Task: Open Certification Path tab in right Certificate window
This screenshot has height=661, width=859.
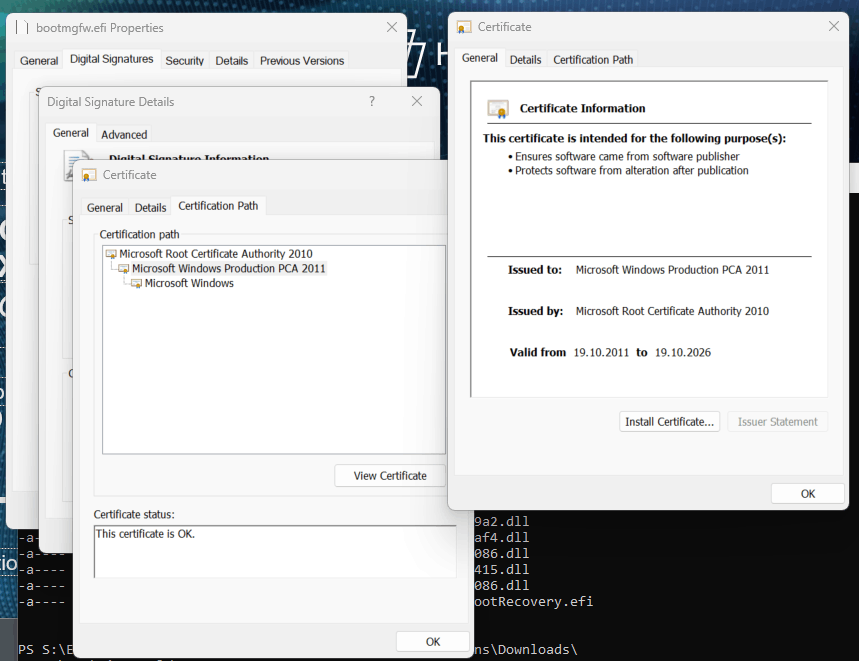Action: [x=593, y=60]
